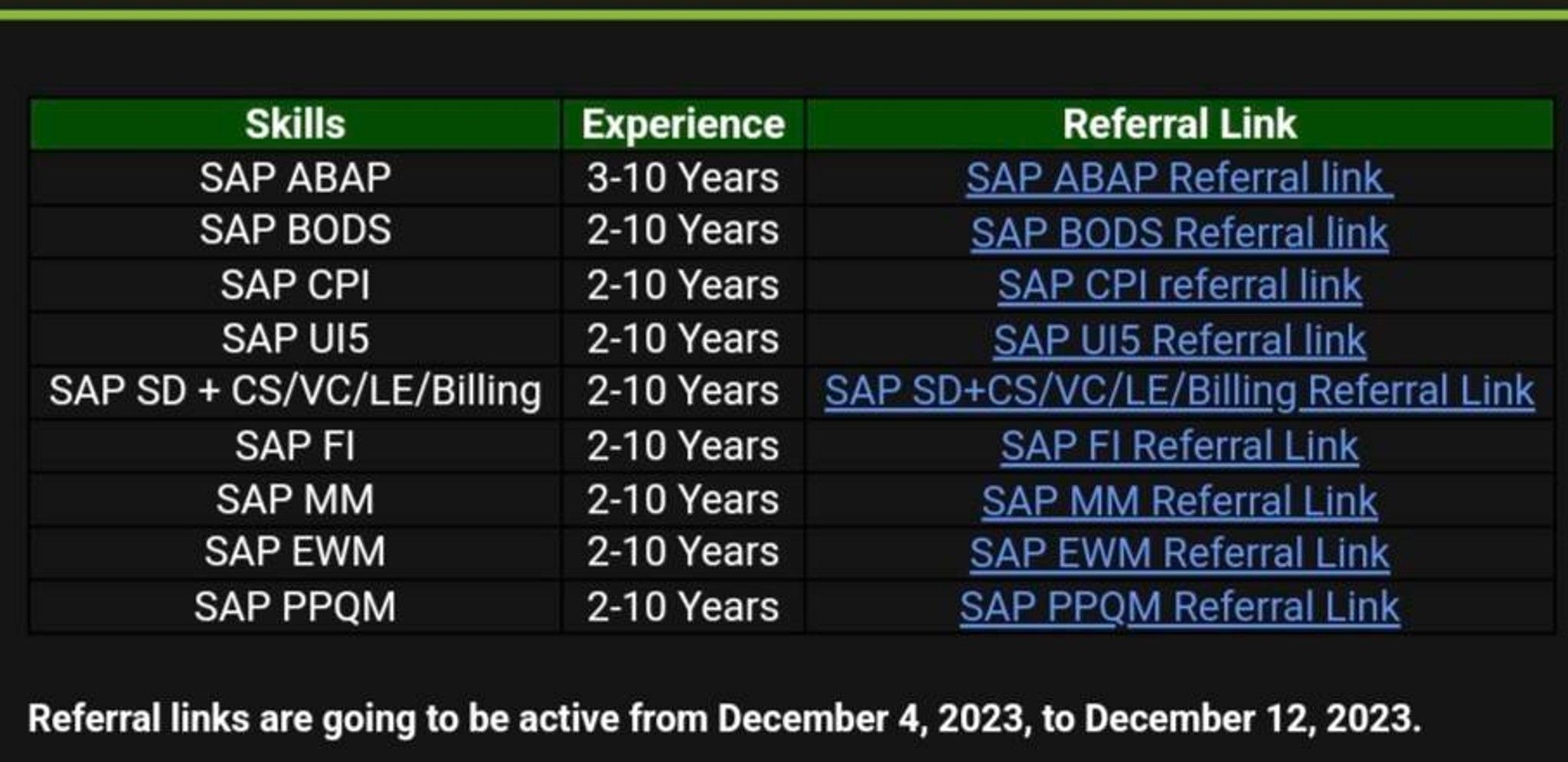The image size is (1568, 762).
Task: Click the referral links active dates note
Action: (x=724, y=718)
